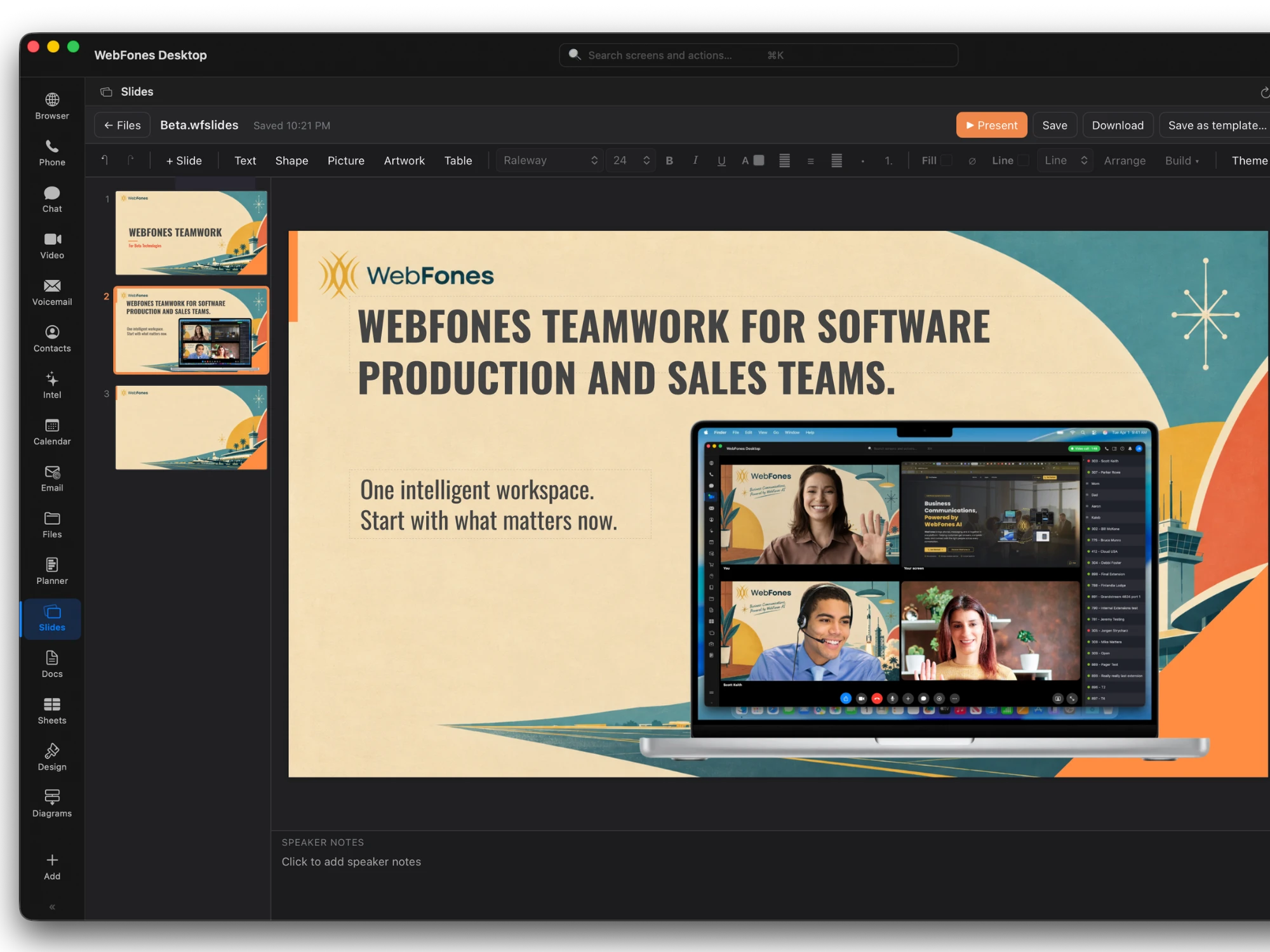
Task: Toggle bold formatting
Action: (669, 161)
